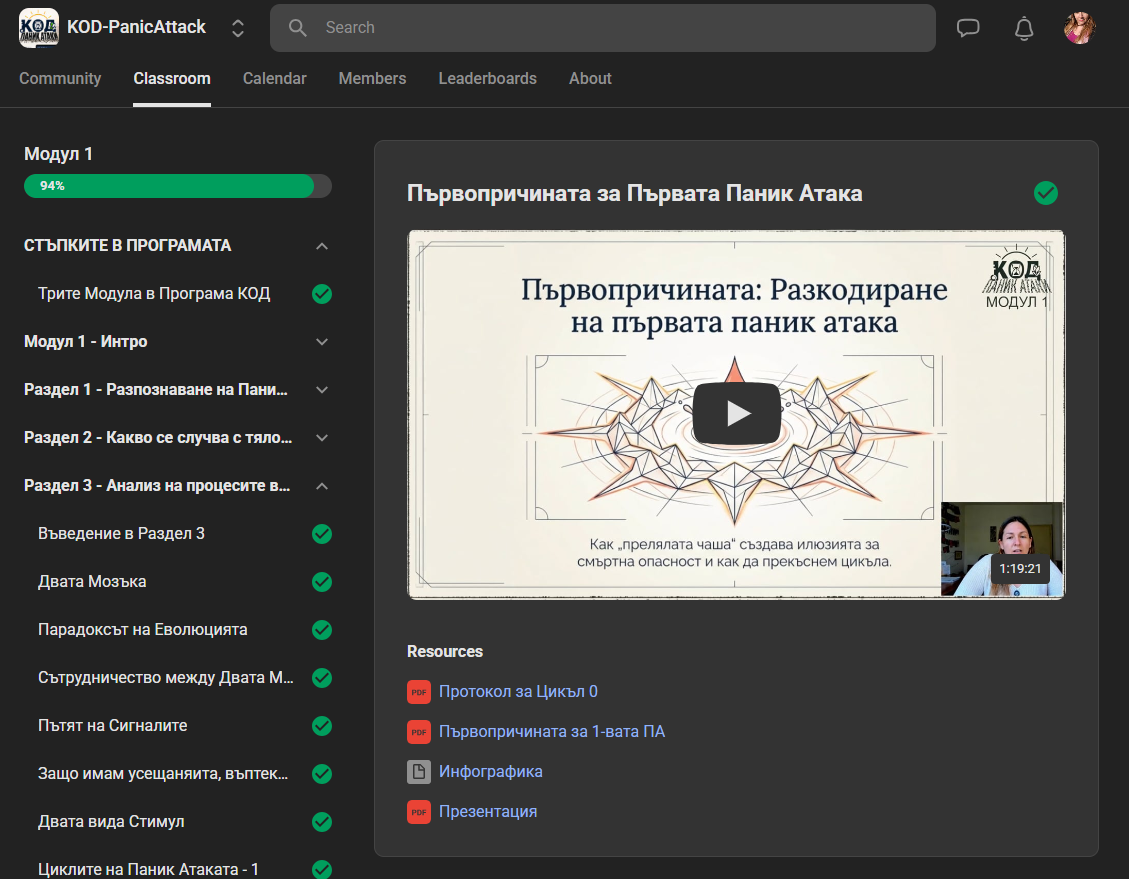Open the lesson Циклите на Паник Атаката - 1
The width and height of the screenshot is (1129, 879).
tap(148, 869)
